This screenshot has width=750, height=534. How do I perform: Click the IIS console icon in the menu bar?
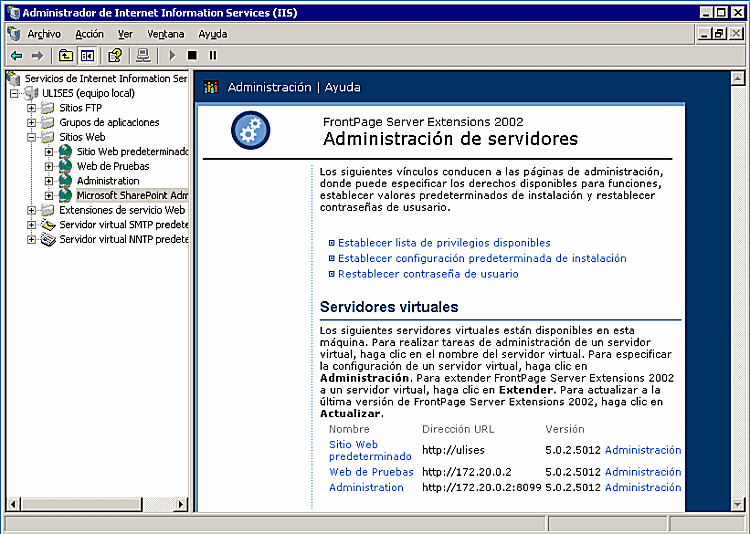[14, 34]
